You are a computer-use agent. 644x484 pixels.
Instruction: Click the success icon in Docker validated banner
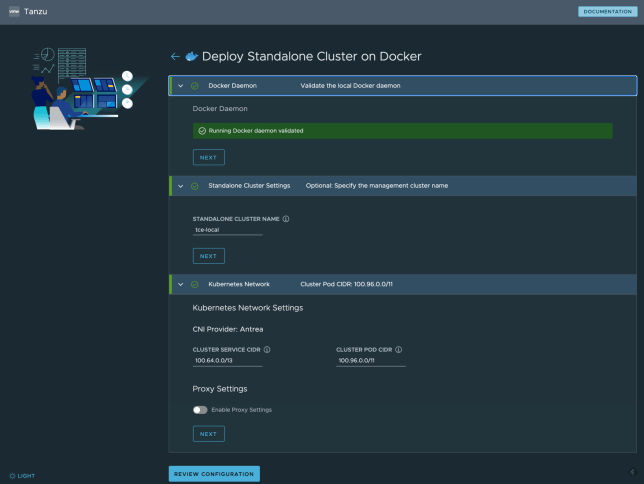pyautogui.click(x=202, y=131)
